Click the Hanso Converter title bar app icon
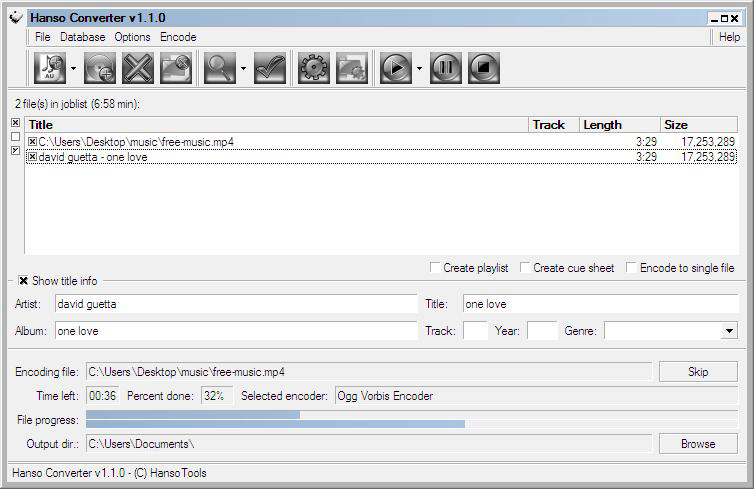 (x=16, y=18)
